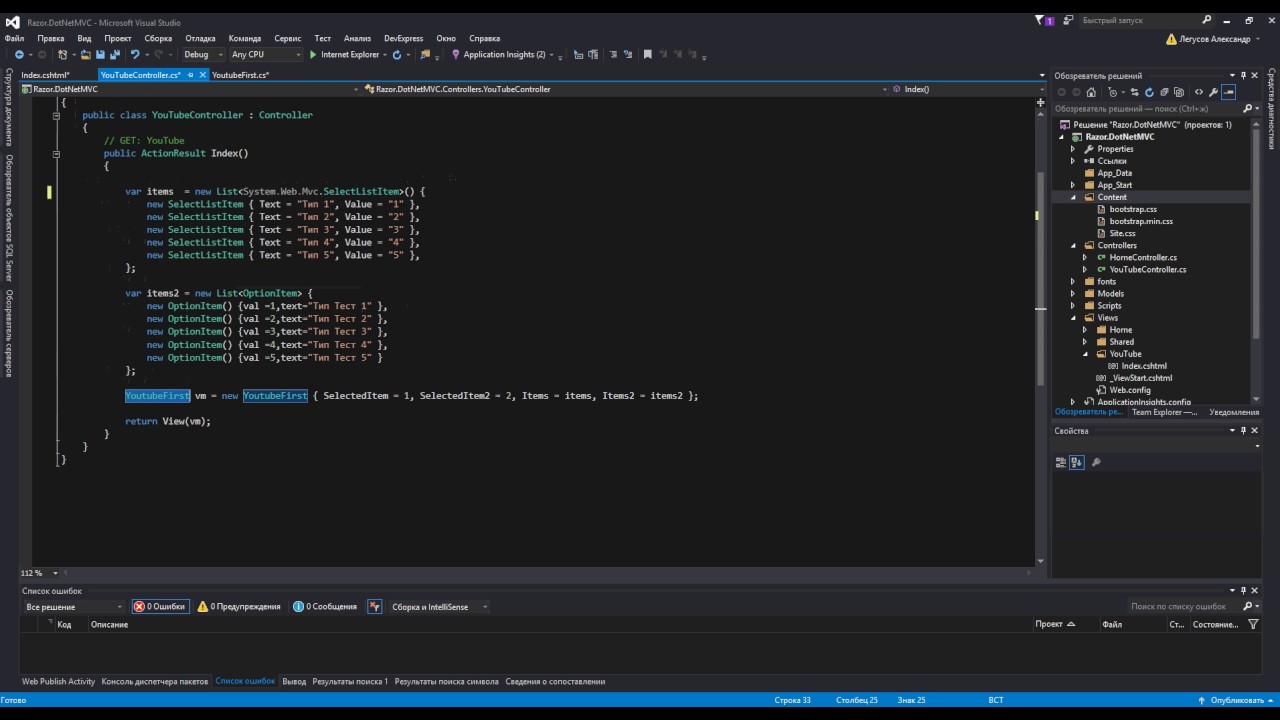
Task: Open the Отладка menu
Action: (x=200, y=38)
